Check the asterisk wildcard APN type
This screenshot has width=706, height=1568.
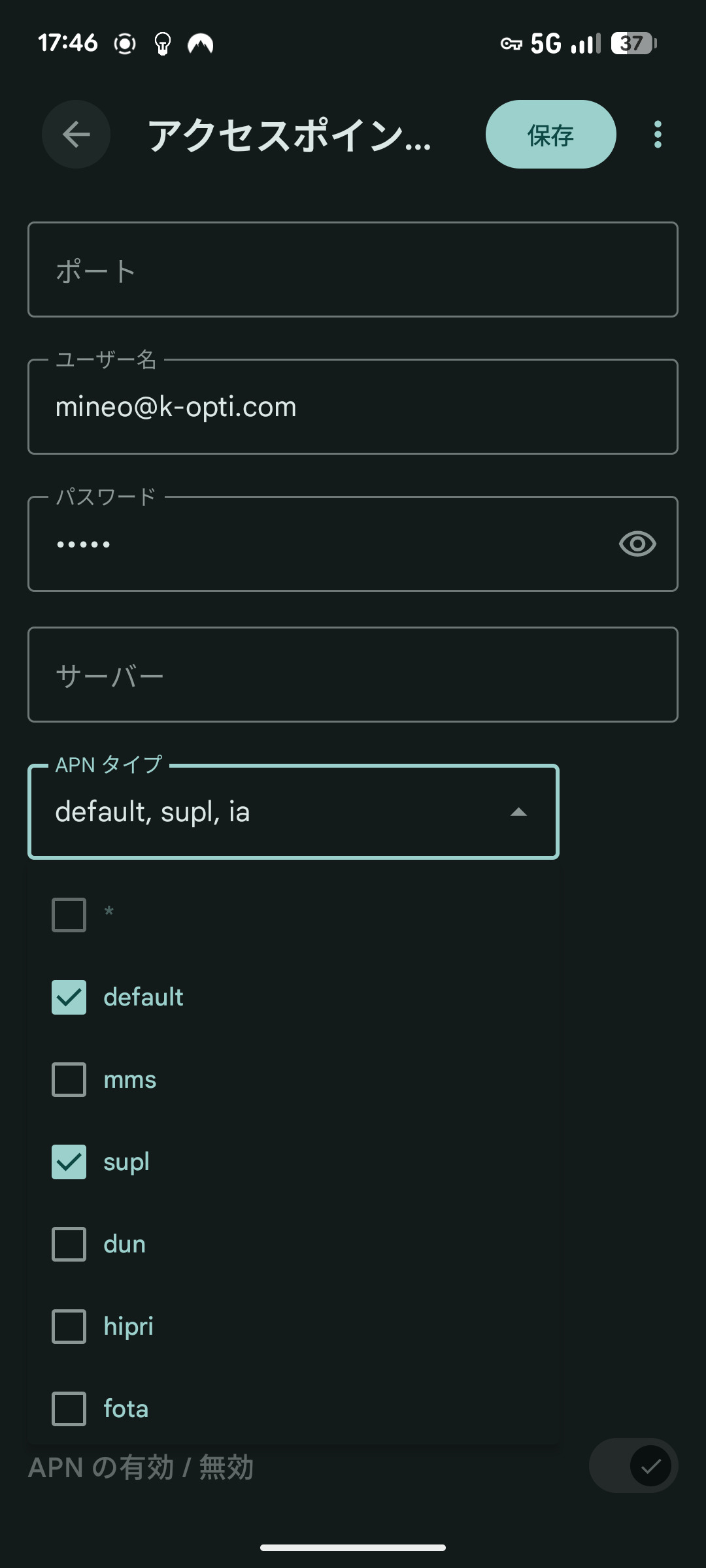click(x=69, y=915)
